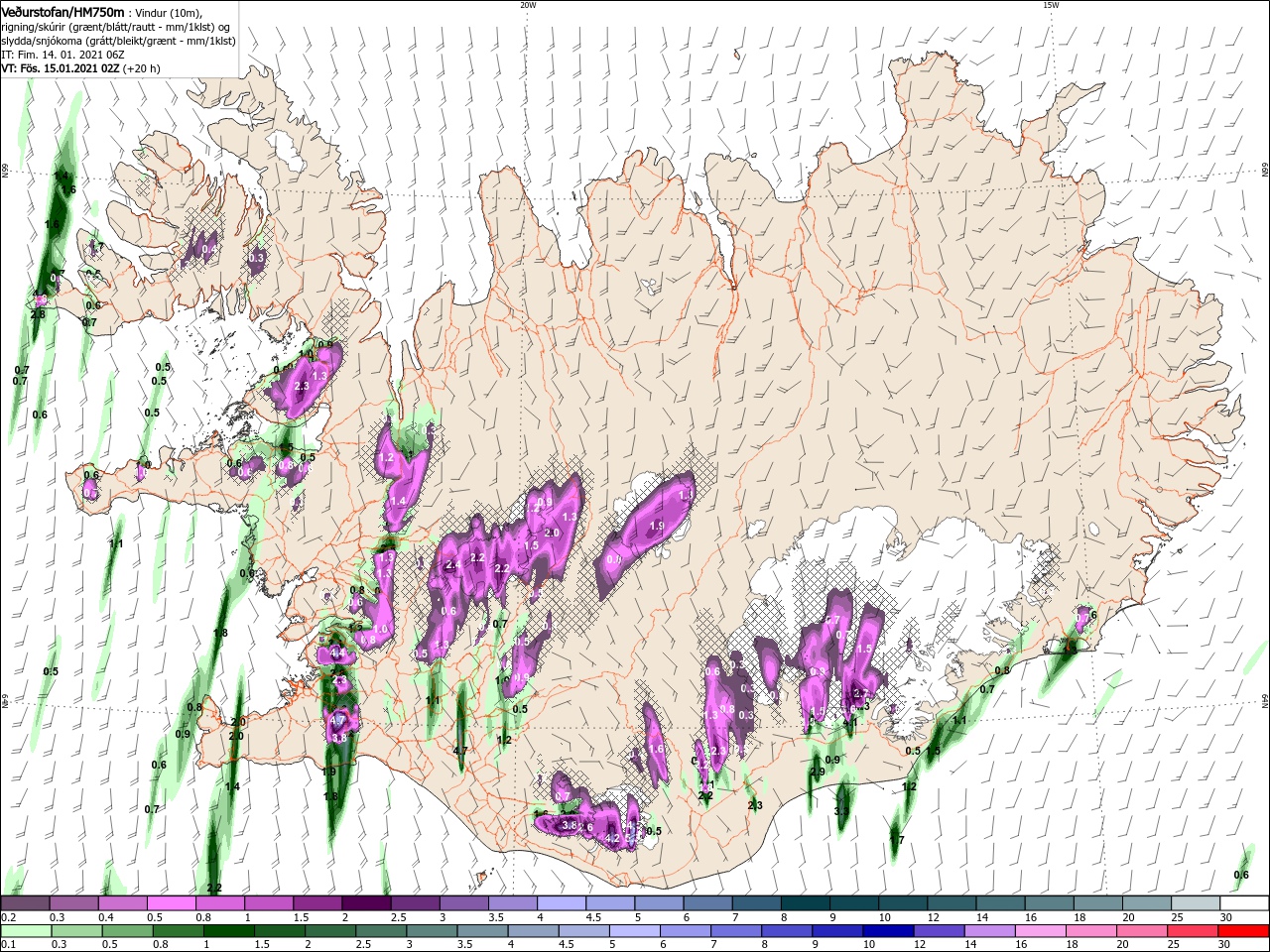The width and height of the screenshot is (1270, 952).
Task: Click the gray-teal 3–3.5 bottom-row swatch
Action: click(x=432, y=931)
